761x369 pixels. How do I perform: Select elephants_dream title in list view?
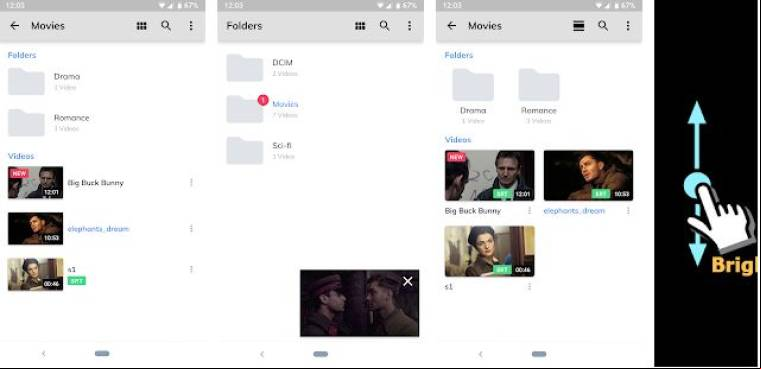(x=98, y=229)
